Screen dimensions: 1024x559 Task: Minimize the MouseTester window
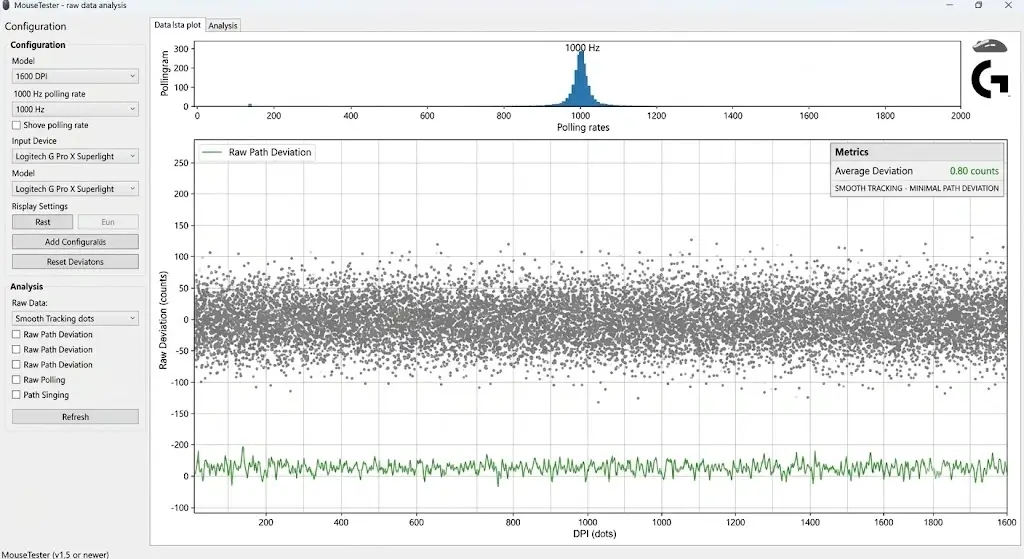(x=949, y=5)
